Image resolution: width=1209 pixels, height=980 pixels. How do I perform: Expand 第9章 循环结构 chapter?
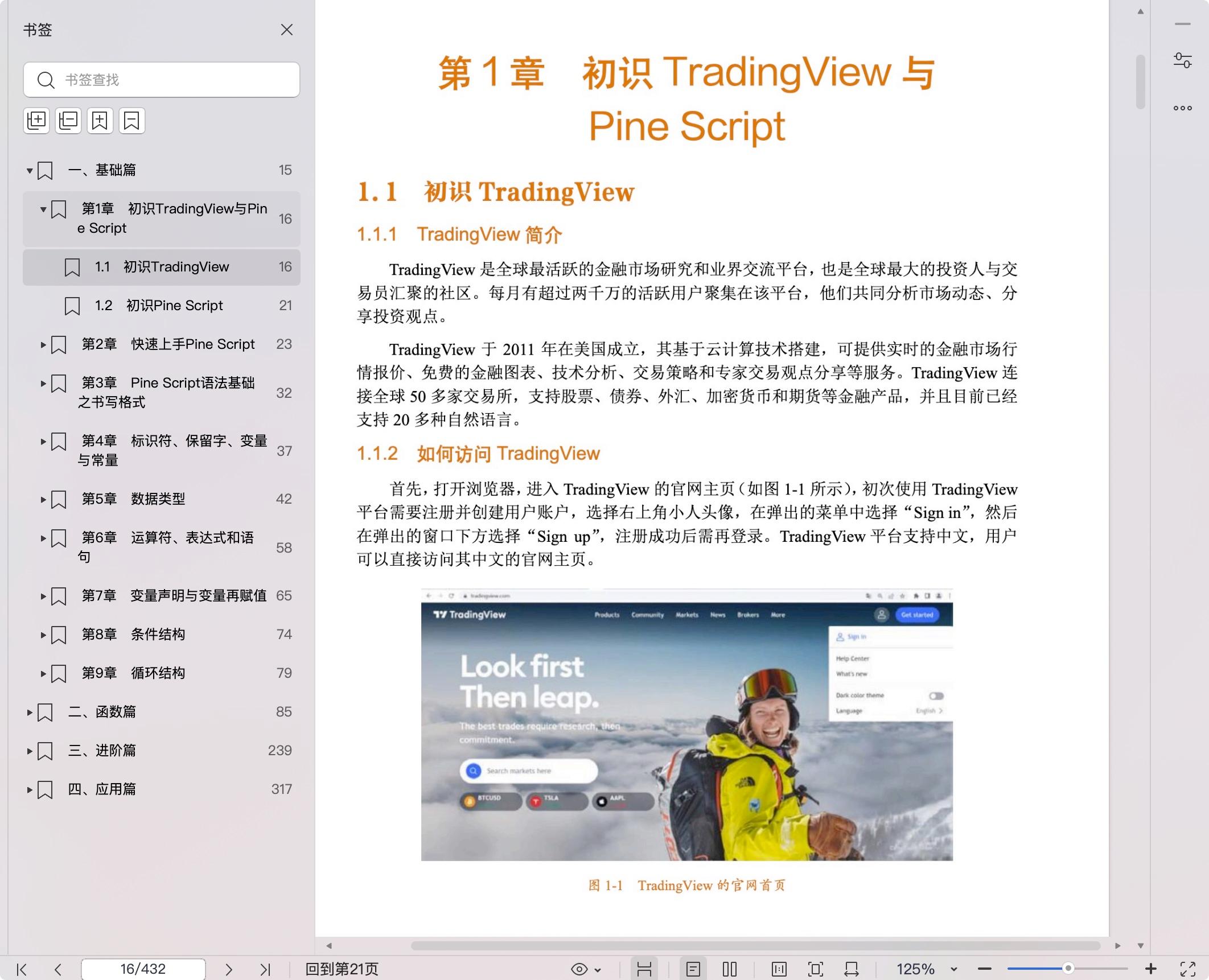tap(43, 673)
